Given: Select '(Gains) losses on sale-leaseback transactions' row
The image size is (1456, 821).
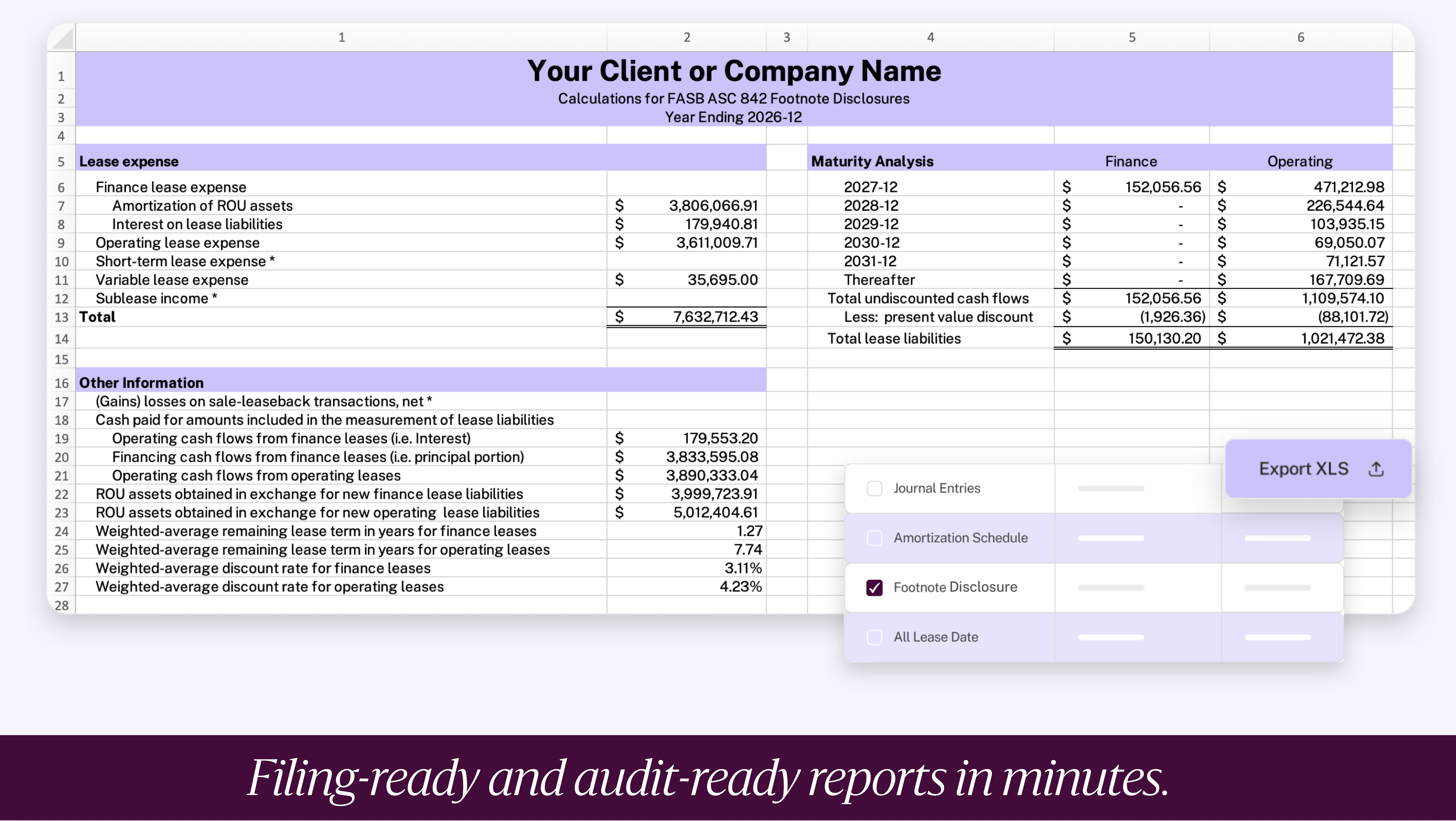Looking at the screenshot, I should 263,402.
